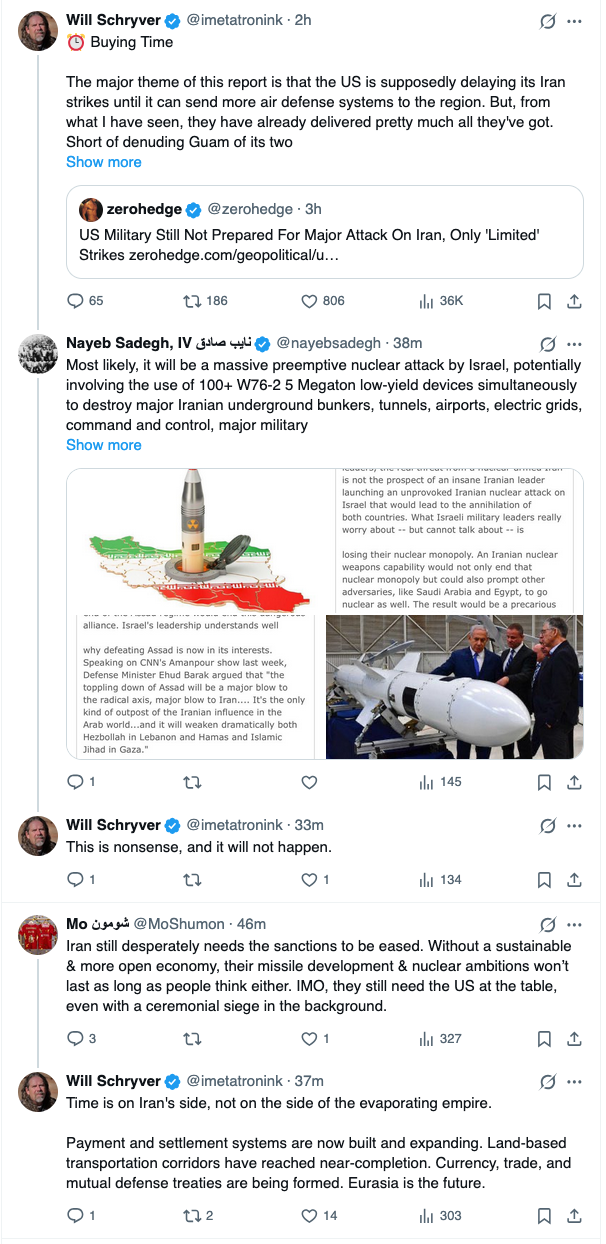Toggle bookmark on the Buying Time tweet

[544, 300]
